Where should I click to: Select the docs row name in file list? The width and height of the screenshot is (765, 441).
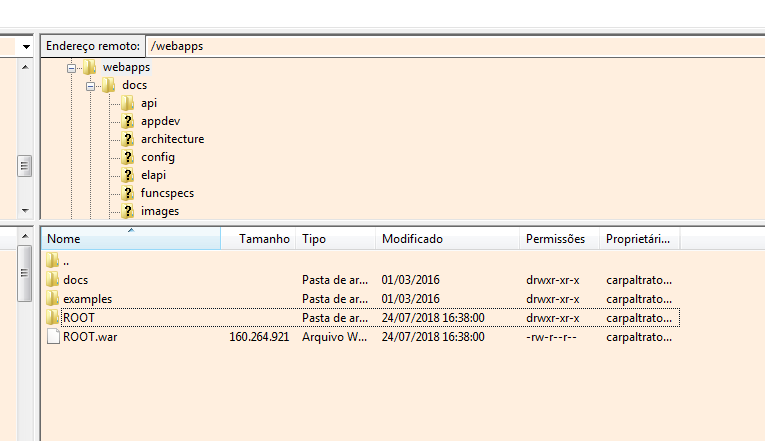(x=76, y=280)
